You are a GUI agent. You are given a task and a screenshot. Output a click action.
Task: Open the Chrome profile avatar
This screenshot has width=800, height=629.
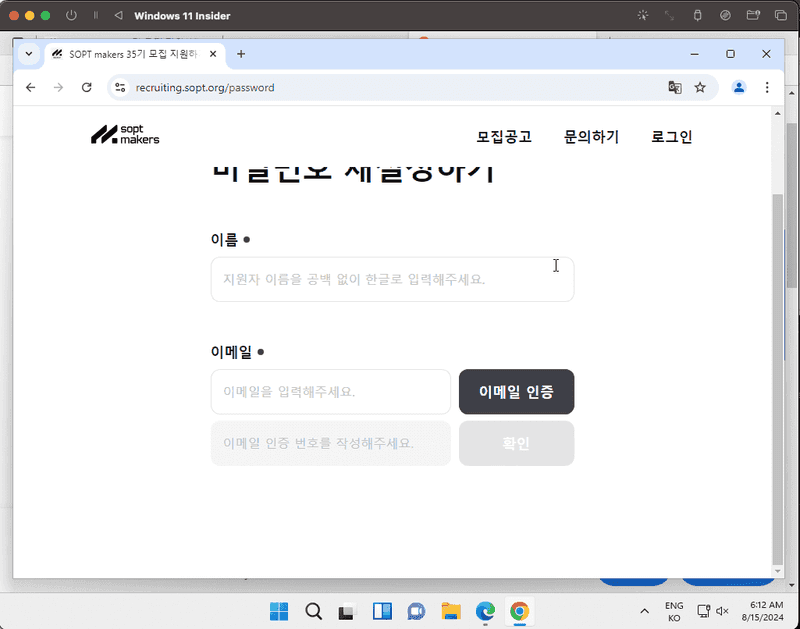coord(738,87)
